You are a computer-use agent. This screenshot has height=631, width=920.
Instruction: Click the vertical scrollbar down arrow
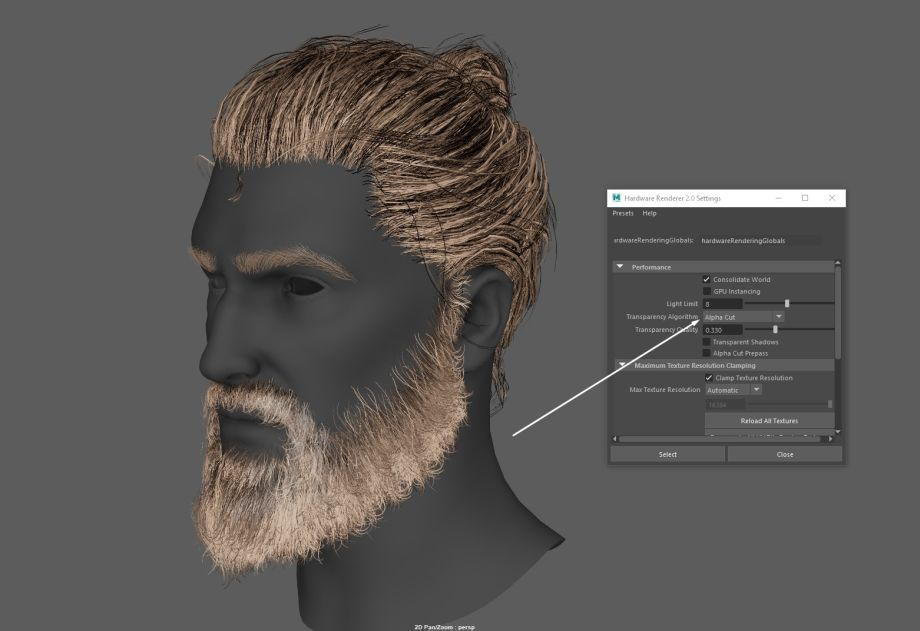pyautogui.click(x=838, y=431)
